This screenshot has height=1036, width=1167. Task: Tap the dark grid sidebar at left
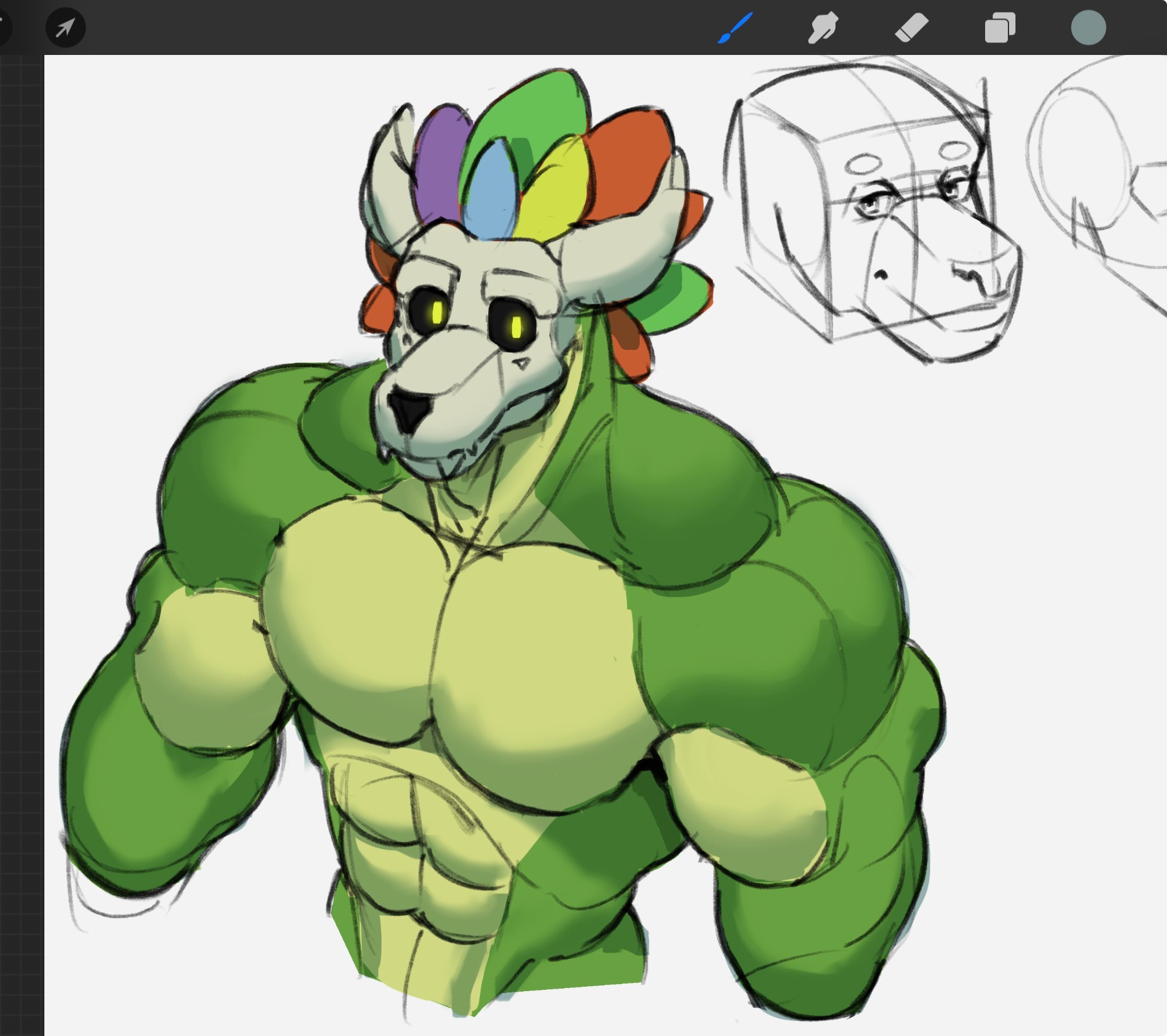[x=21, y=505]
